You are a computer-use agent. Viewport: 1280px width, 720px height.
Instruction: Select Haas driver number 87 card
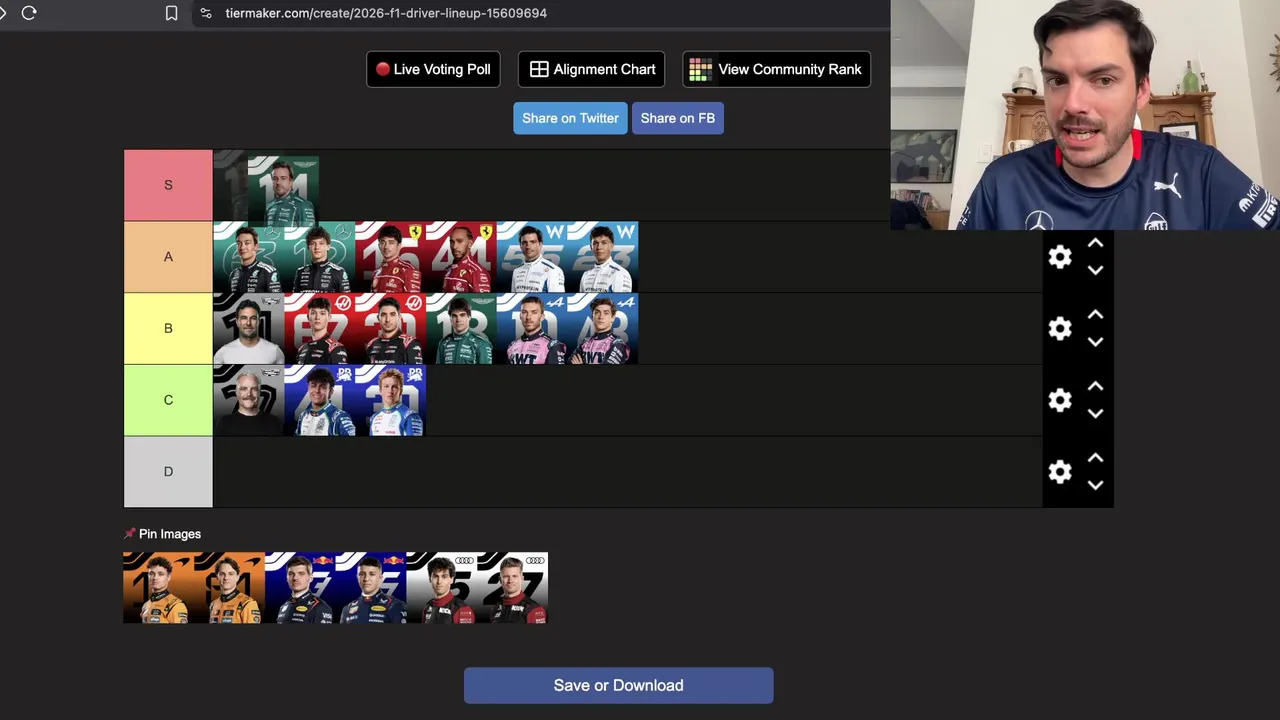click(x=319, y=329)
